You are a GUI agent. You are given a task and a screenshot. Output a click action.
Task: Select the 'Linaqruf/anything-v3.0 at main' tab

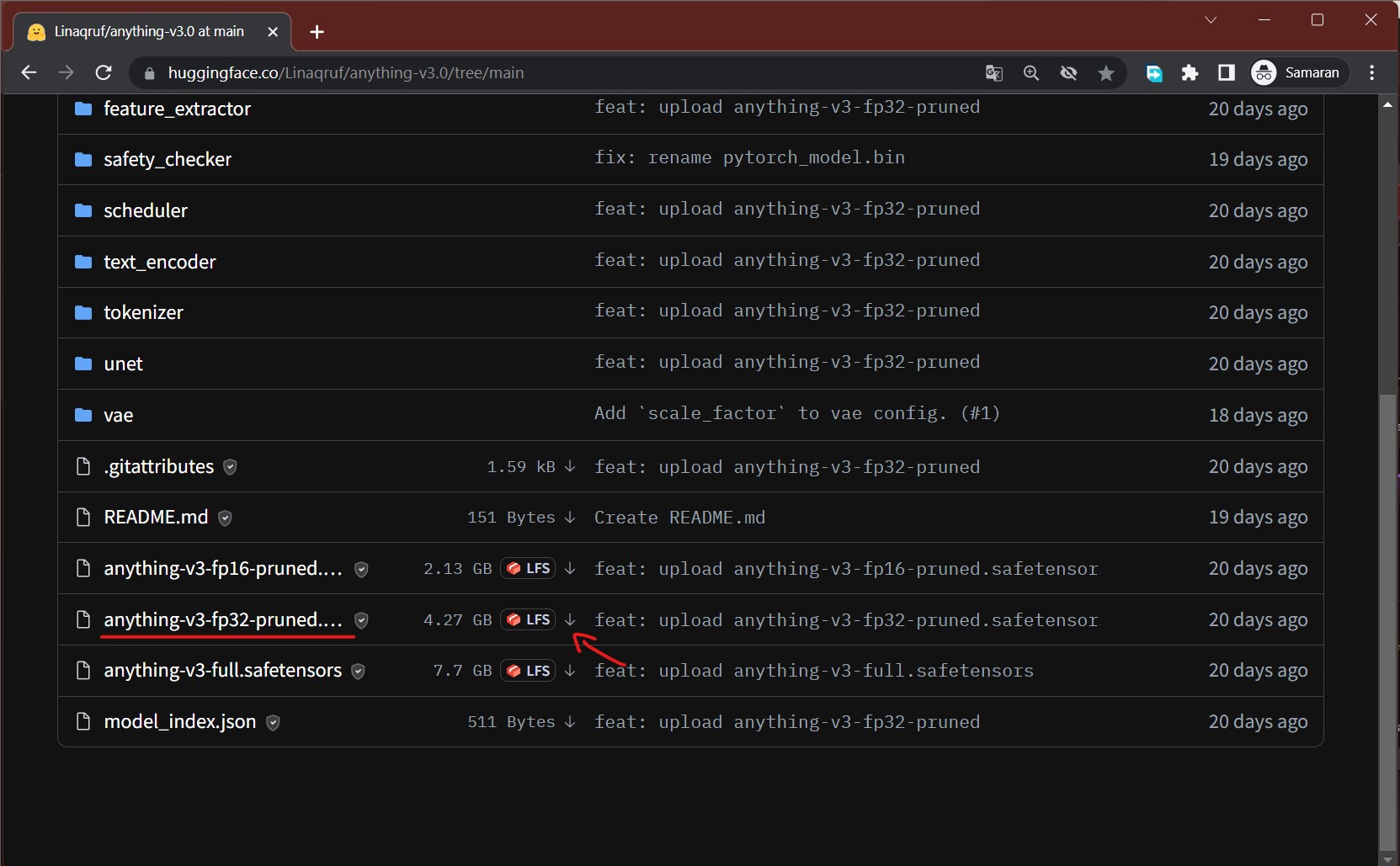(152, 32)
